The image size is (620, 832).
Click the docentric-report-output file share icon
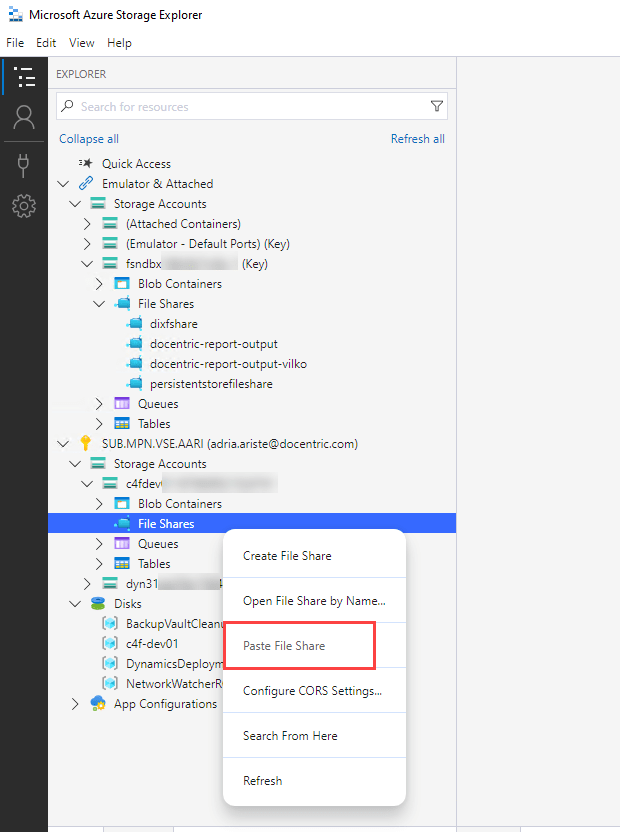135,343
